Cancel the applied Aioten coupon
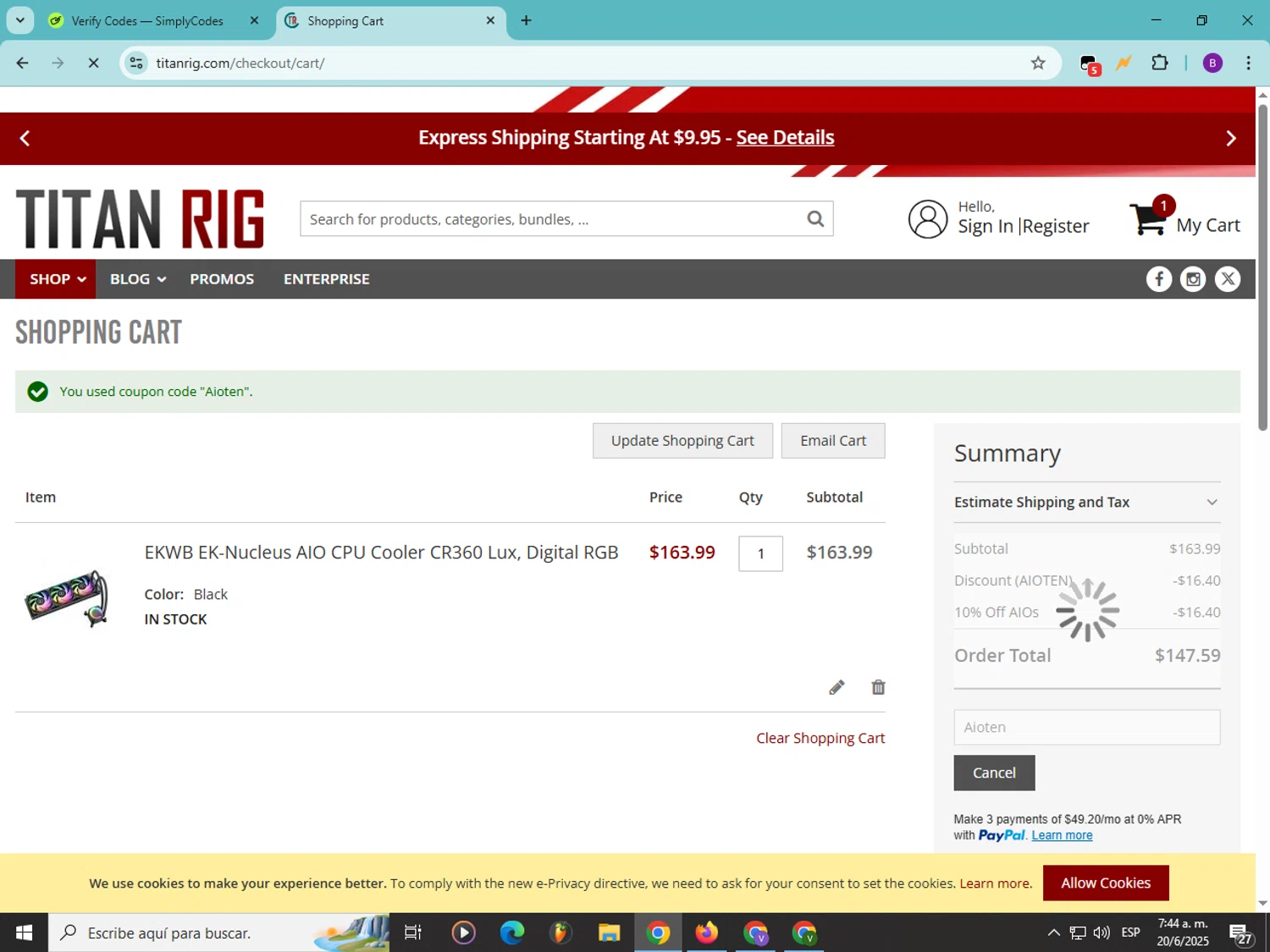This screenshot has width=1270, height=952. 994,773
